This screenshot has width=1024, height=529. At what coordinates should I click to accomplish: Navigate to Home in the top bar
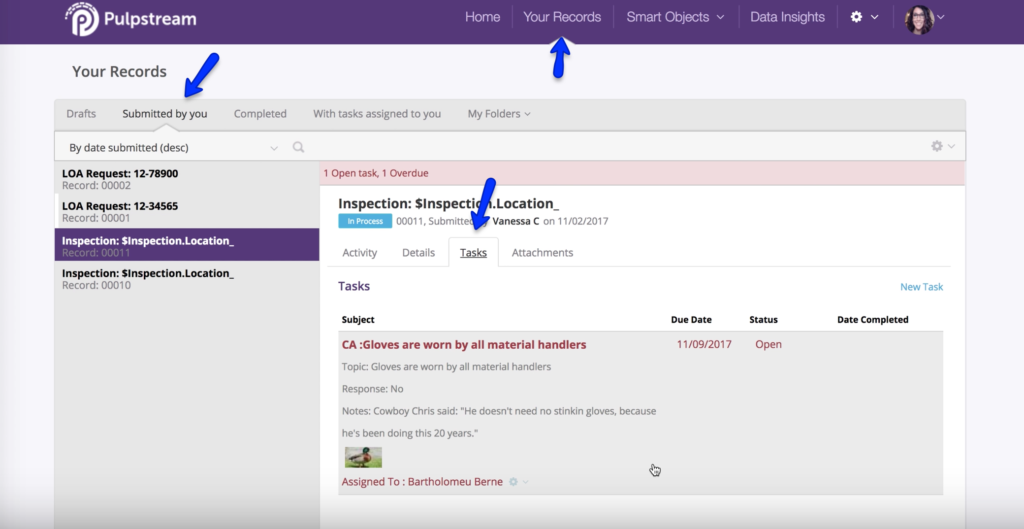482,17
